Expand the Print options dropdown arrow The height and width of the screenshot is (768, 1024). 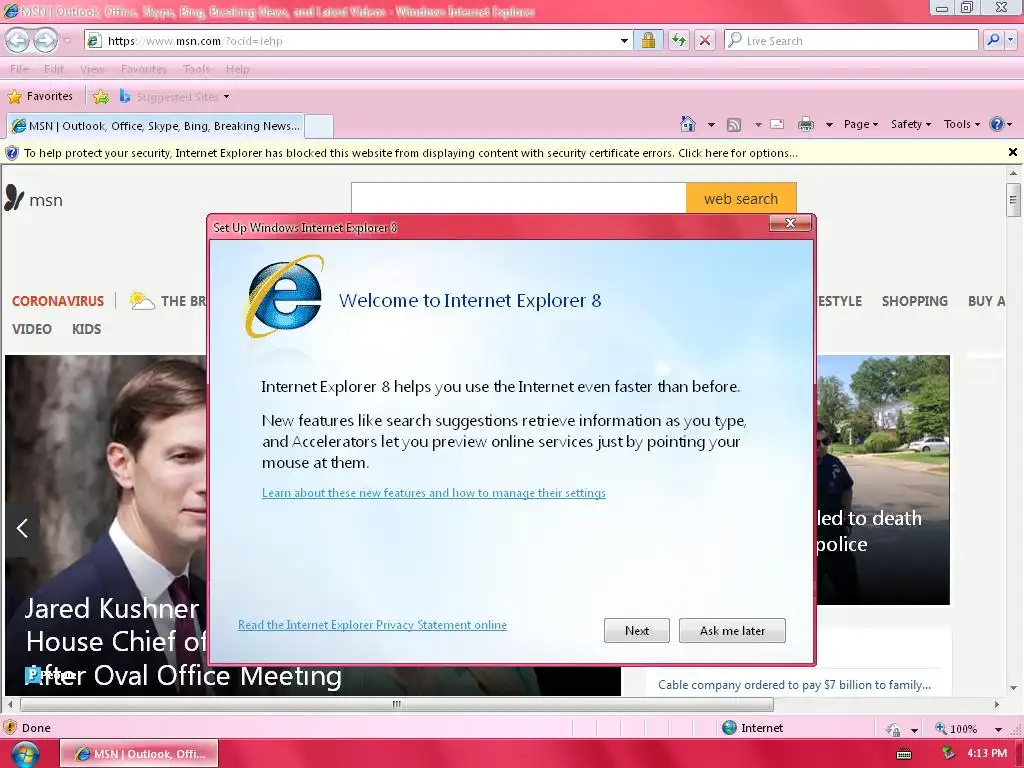829,124
